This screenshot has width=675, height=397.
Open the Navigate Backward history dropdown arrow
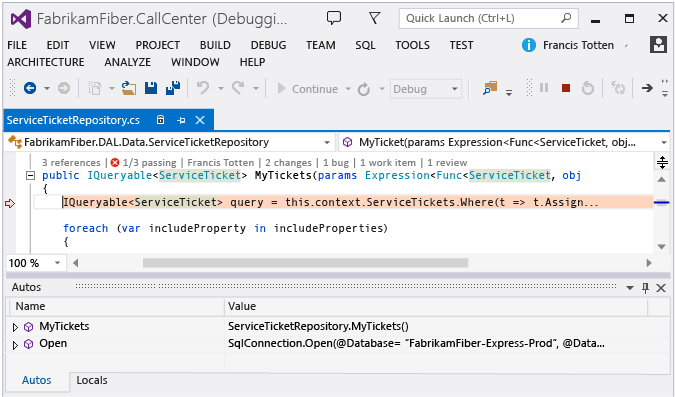46,89
